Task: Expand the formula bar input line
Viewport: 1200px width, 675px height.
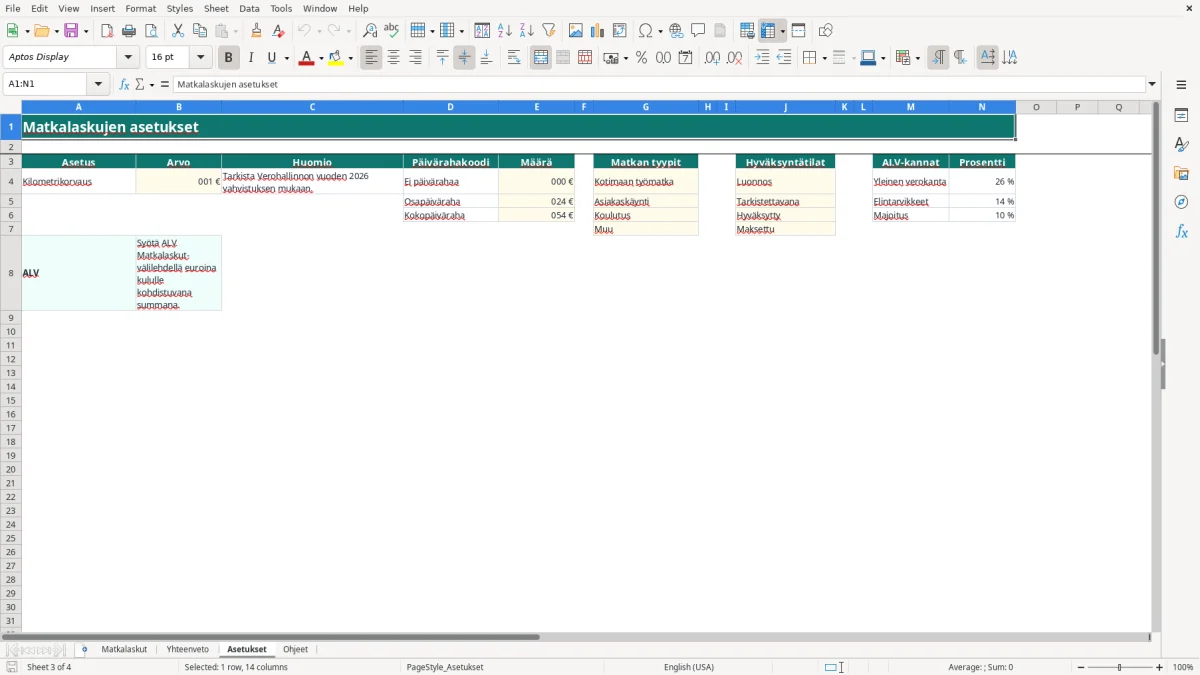Action: click(1152, 84)
